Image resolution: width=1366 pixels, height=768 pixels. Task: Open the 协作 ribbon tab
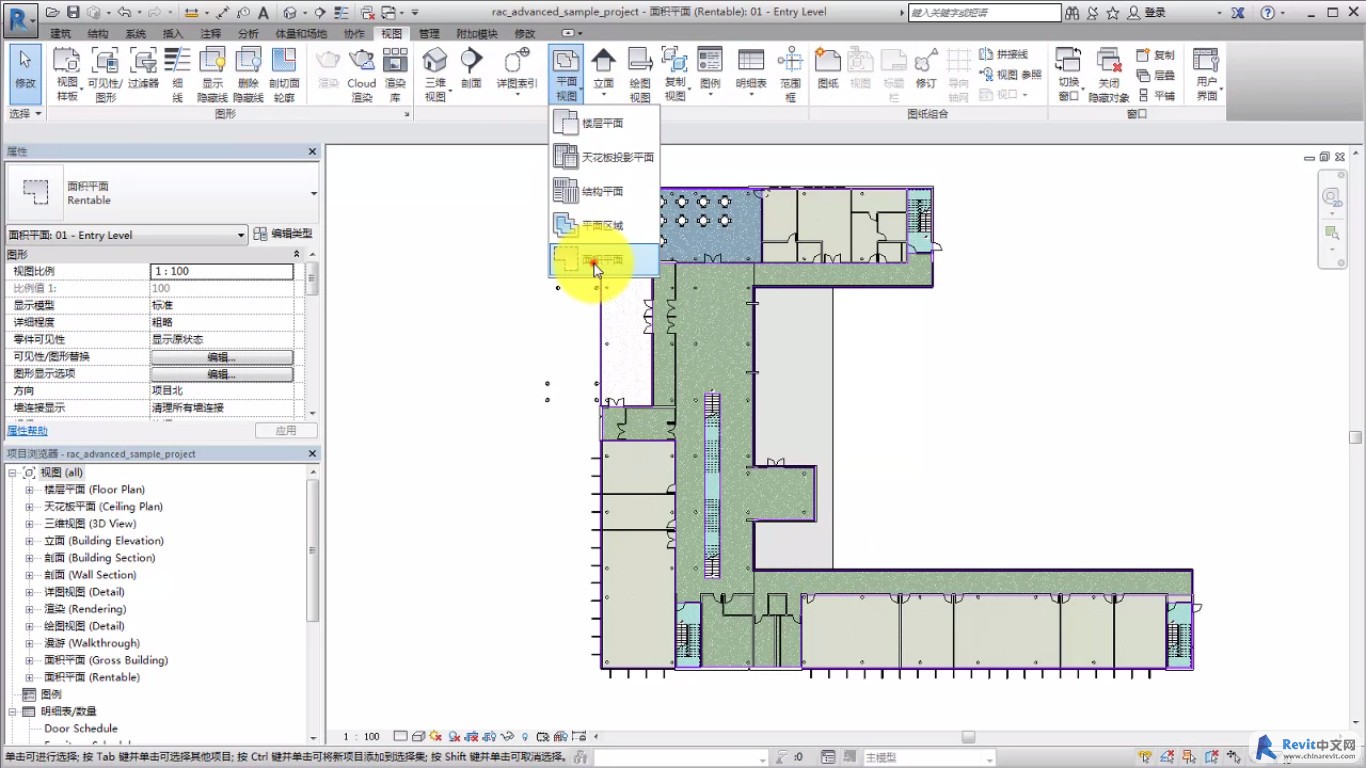[x=354, y=33]
